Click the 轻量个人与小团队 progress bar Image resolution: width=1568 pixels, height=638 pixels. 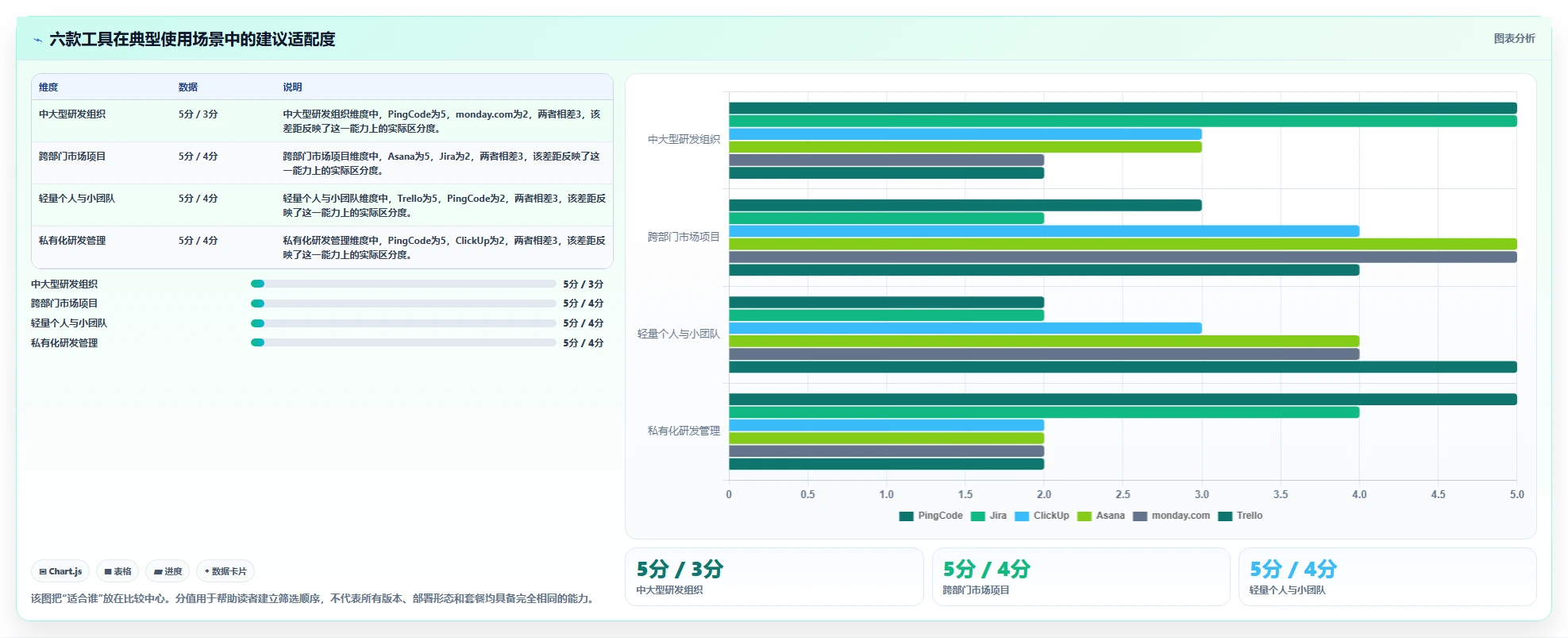point(403,323)
